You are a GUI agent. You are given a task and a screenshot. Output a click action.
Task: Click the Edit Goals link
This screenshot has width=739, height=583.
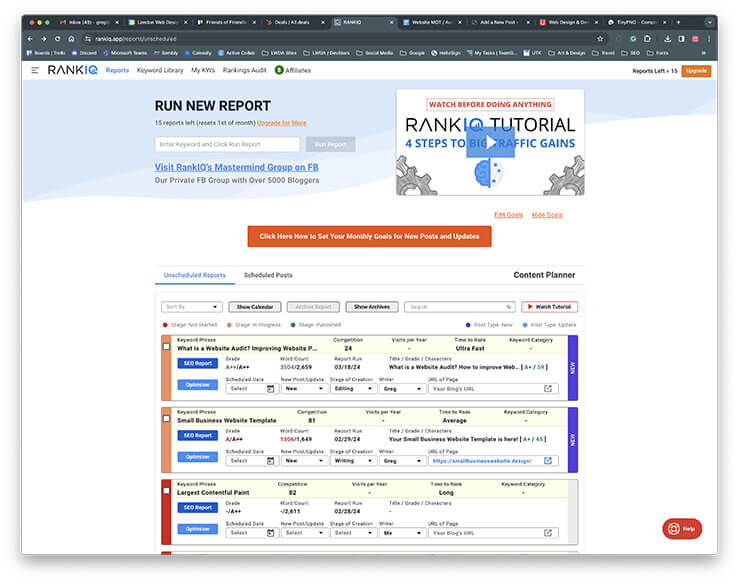coord(509,215)
